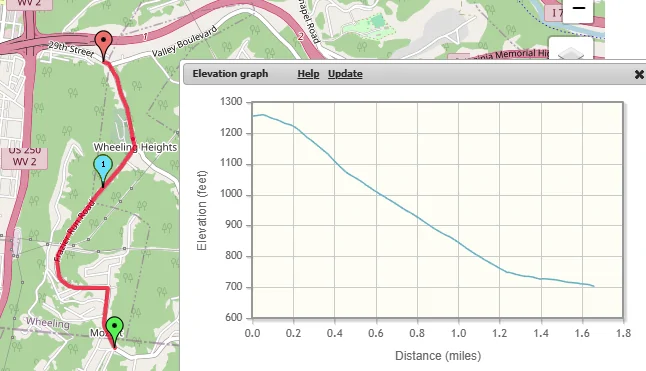Click the 1.8 distance axis label
This screenshot has width=646, height=371.
623,333
